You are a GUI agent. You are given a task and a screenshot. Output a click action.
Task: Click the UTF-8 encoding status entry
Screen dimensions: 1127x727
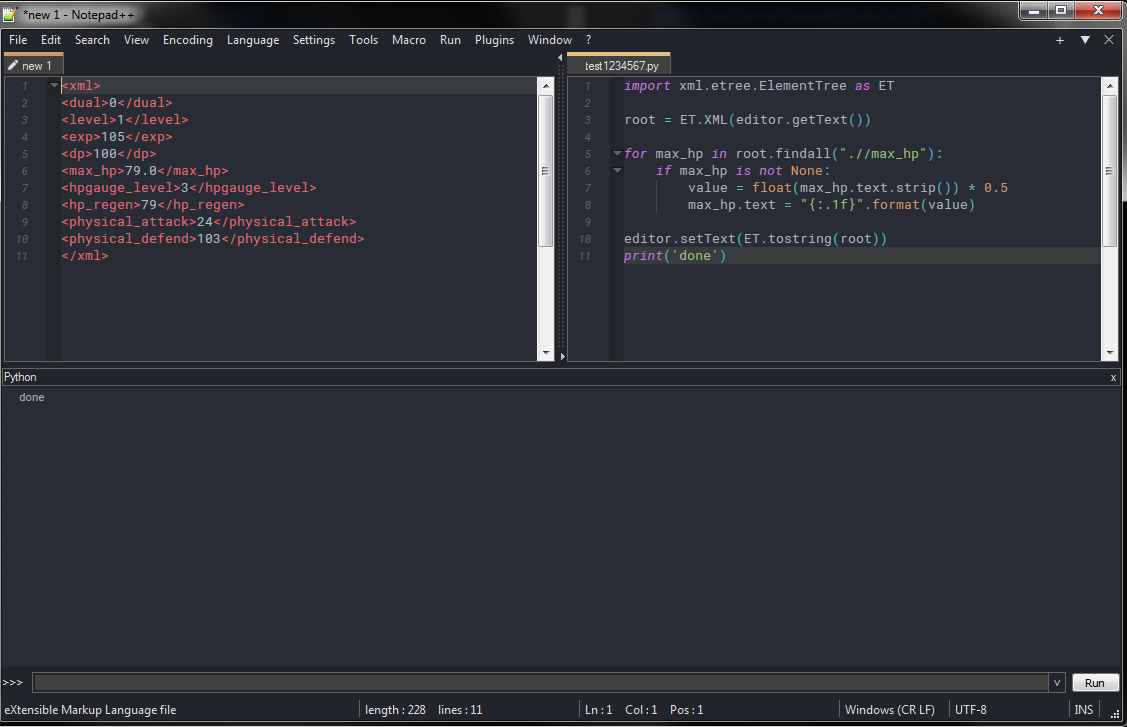coord(970,710)
